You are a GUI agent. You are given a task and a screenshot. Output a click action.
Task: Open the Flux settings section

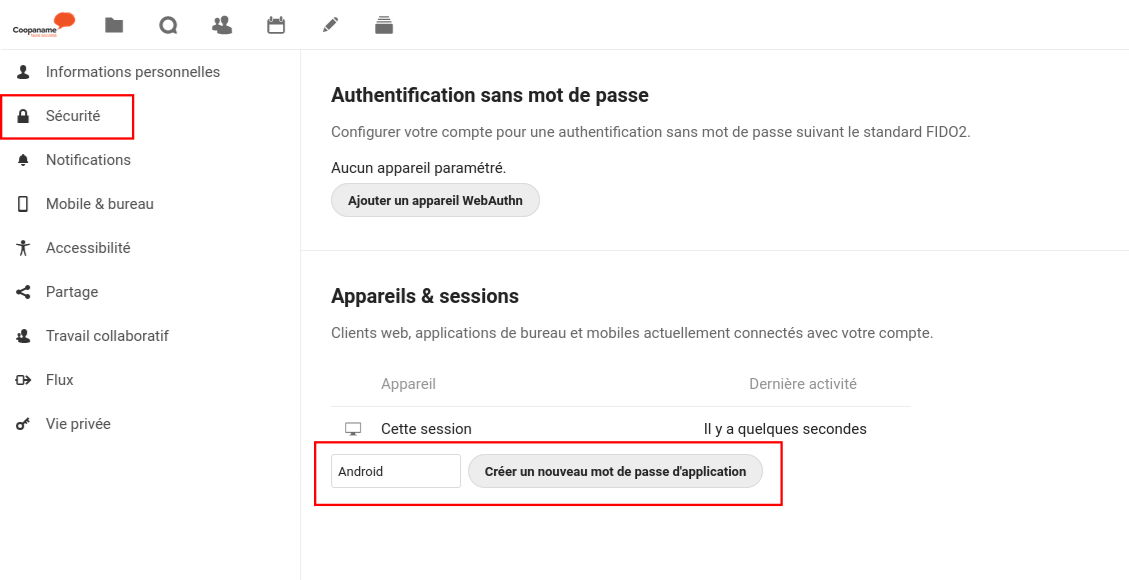click(x=60, y=380)
